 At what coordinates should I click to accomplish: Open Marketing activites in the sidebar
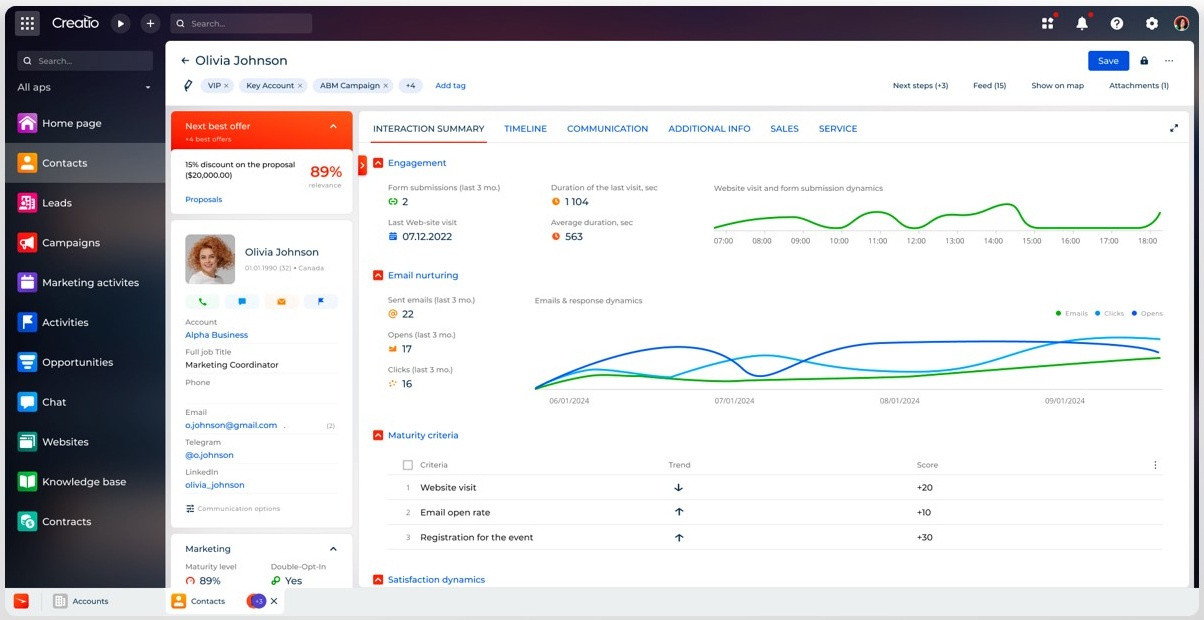point(85,283)
